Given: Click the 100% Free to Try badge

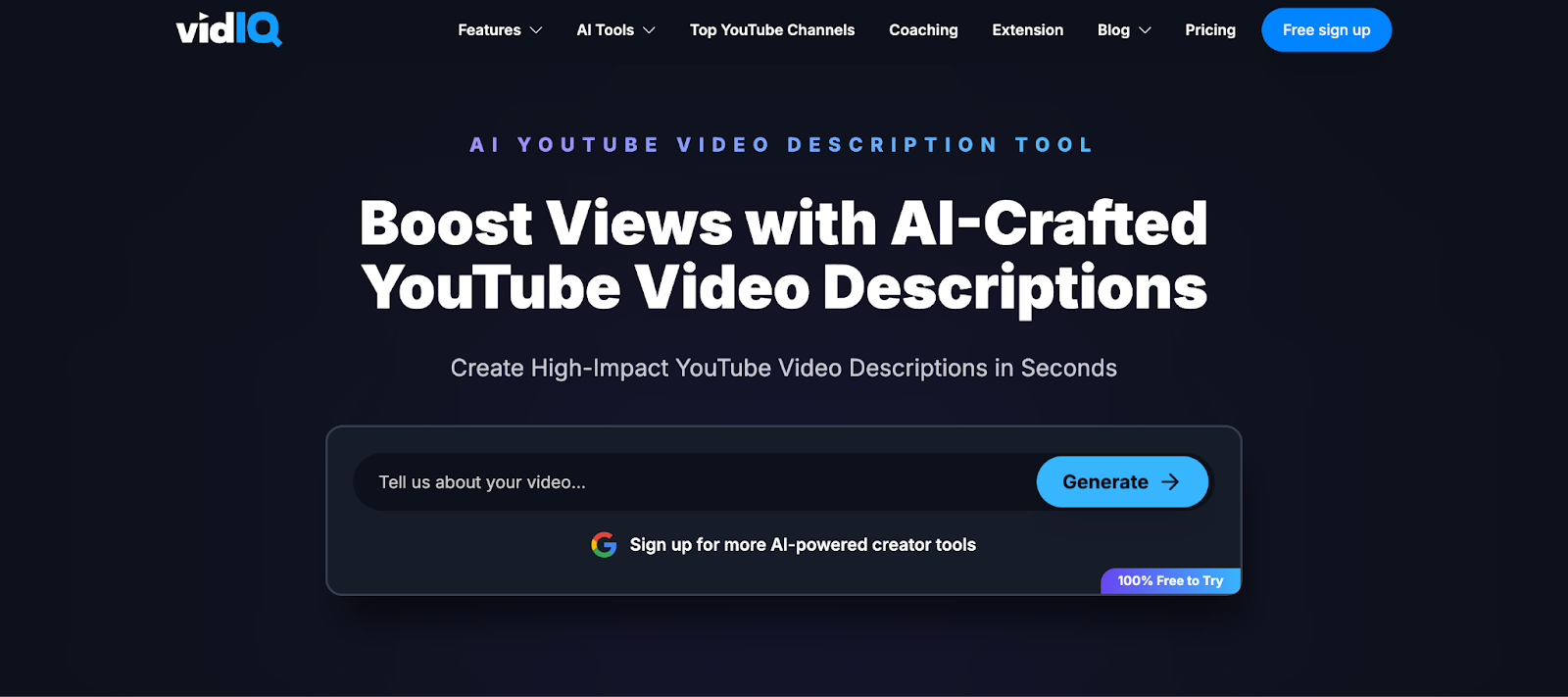Looking at the screenshot, I should [1171, 581].
